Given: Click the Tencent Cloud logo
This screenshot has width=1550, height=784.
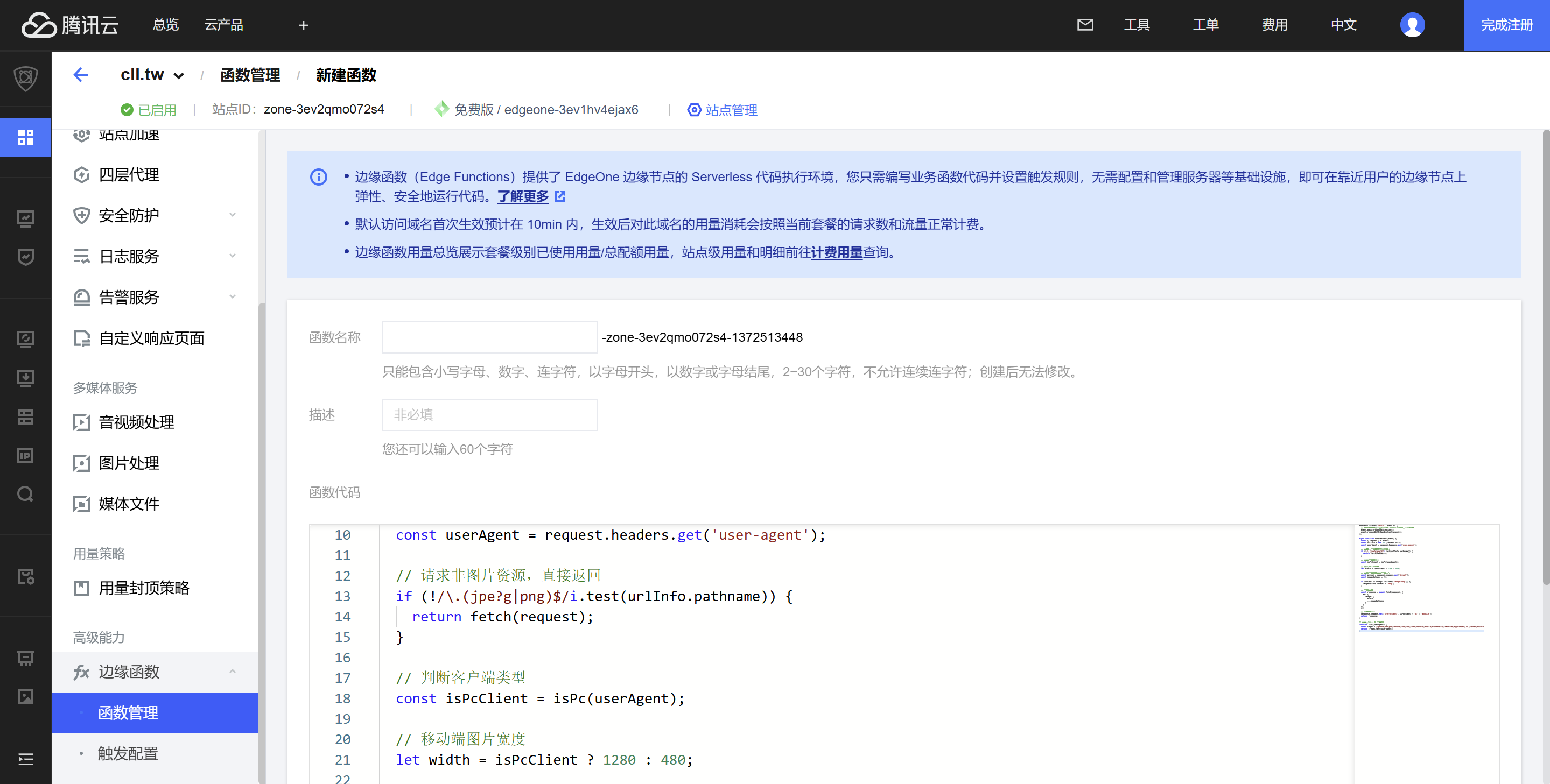Looking at the screenshot, I should pos(71,25).
